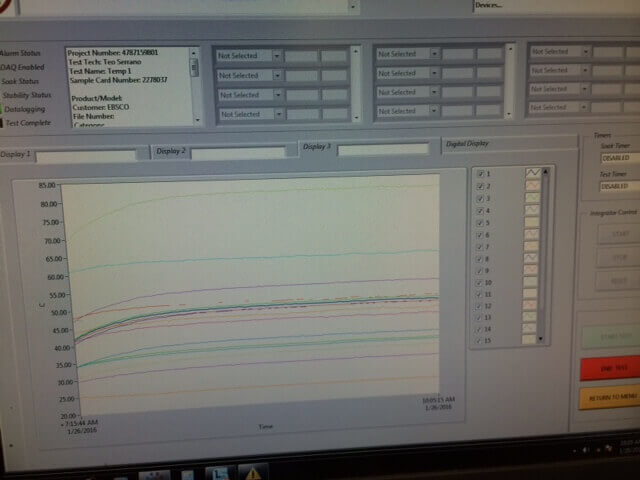
Task: Click the red END TEST button
Action: point(609,368)
